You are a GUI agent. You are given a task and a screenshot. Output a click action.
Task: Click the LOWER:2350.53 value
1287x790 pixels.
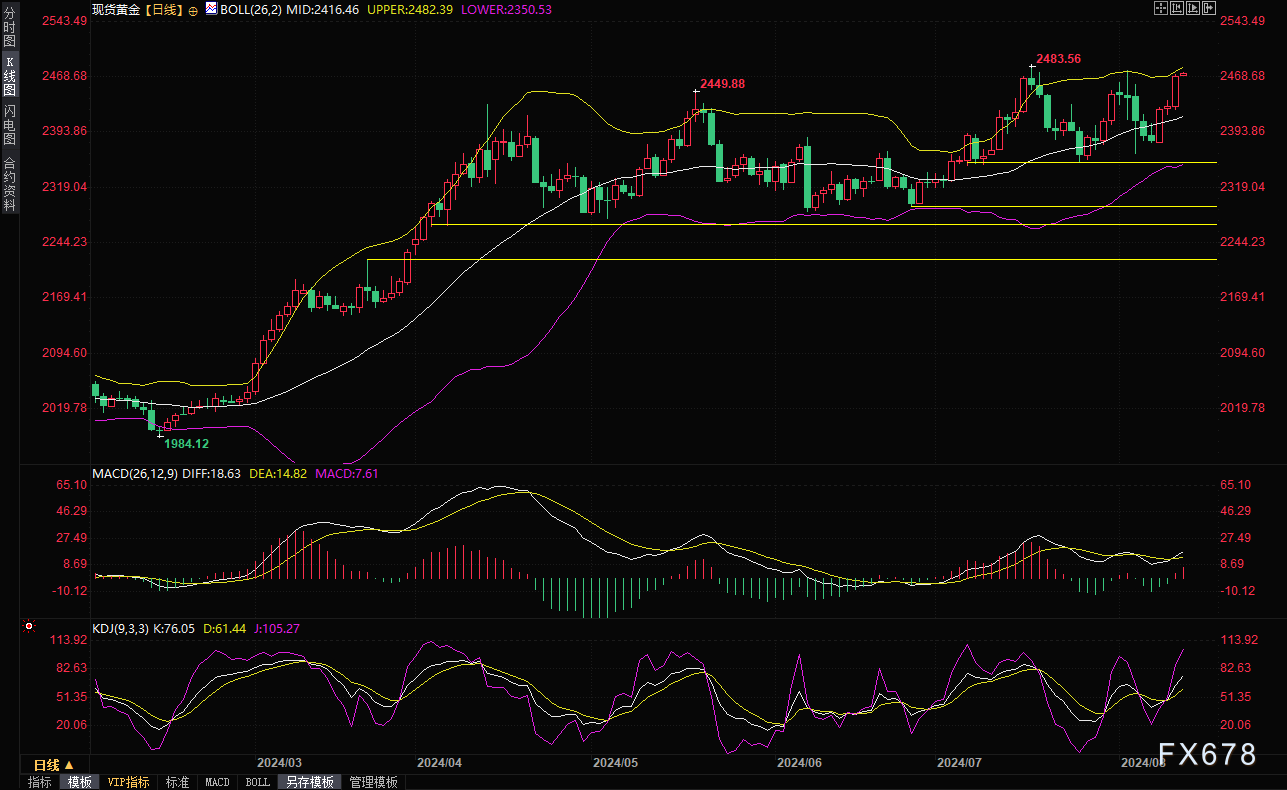click(x=508, y=9)
